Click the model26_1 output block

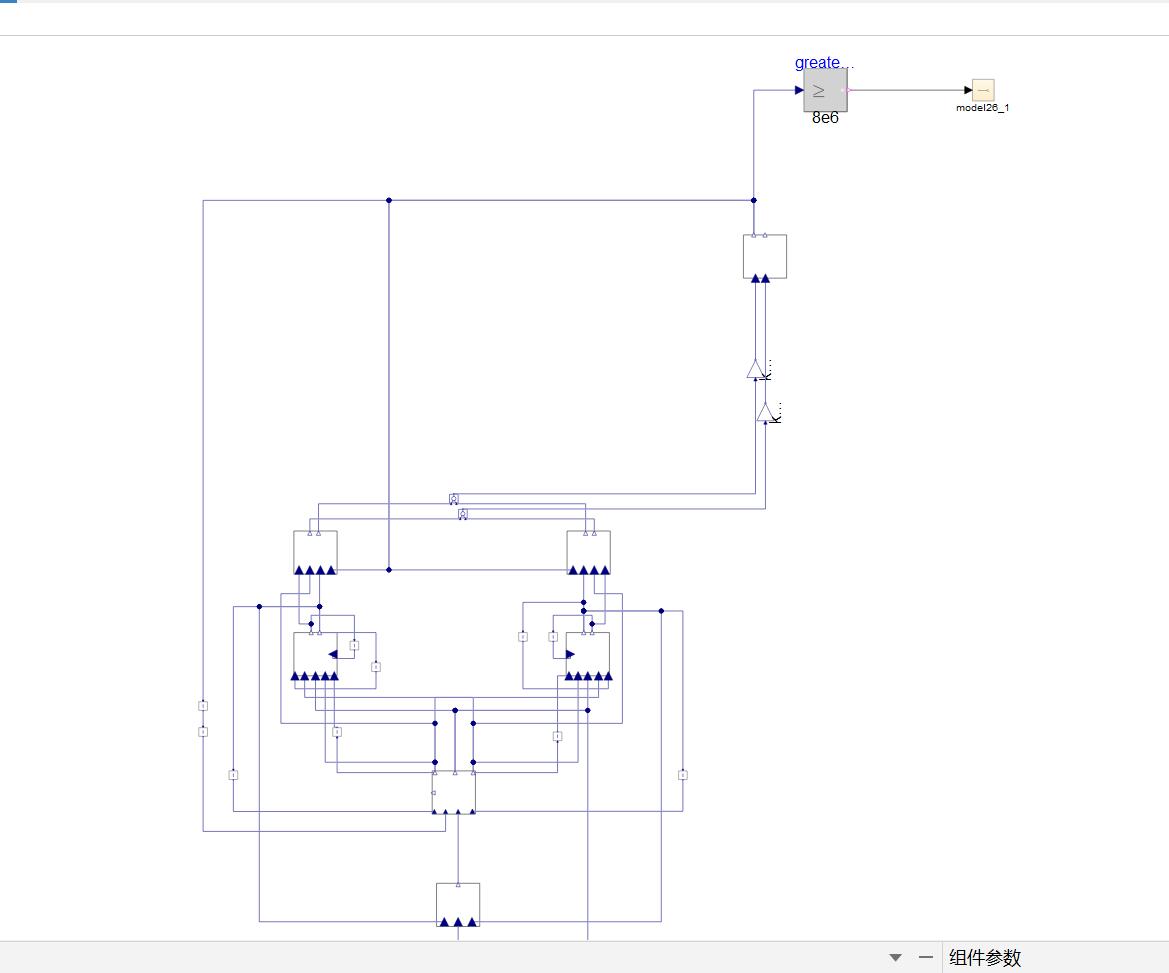(983, 90)
